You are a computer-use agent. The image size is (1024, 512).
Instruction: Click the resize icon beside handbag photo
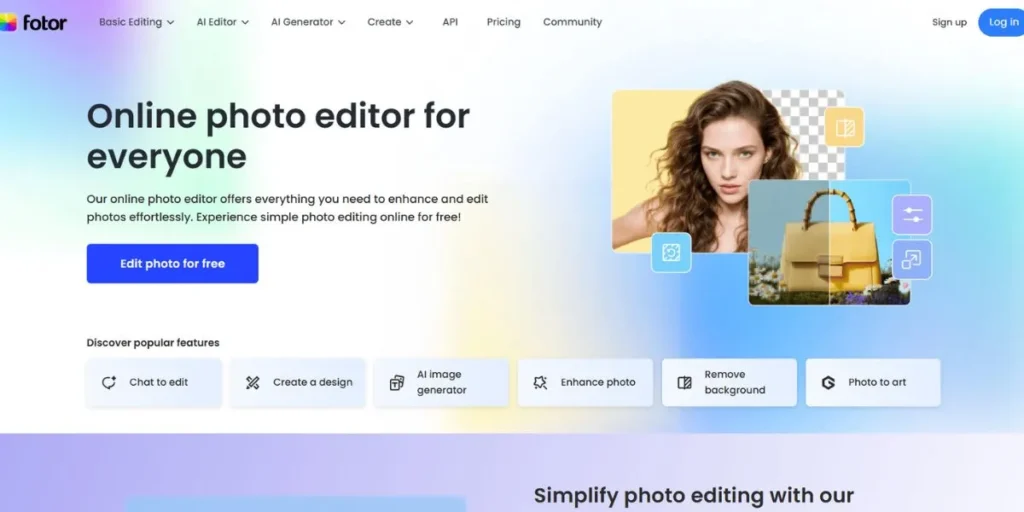pyautogui.click(x=911, y=260)
